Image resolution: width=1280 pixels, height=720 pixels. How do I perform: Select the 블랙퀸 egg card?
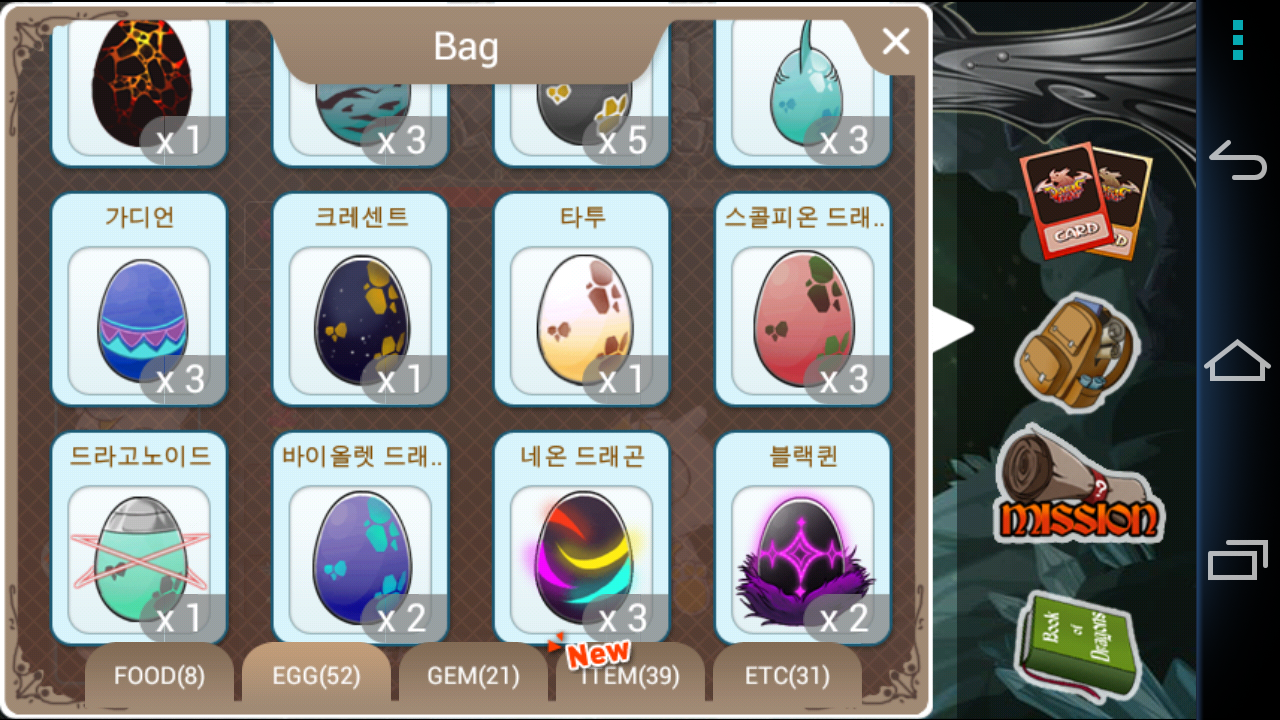[803, 539]
